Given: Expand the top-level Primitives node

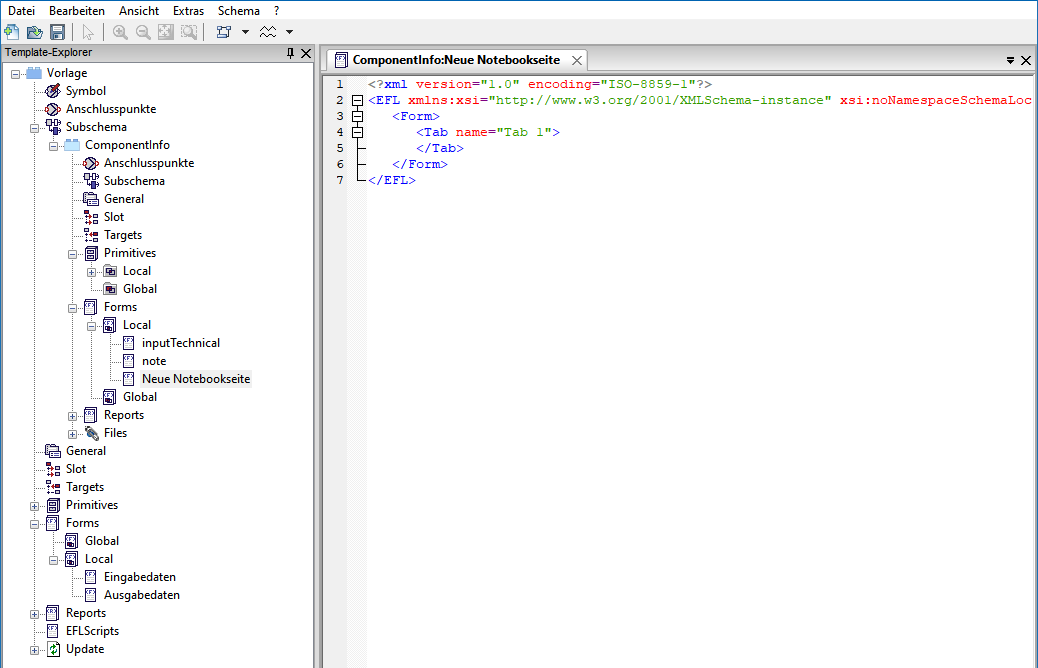Looking at the screenshot, I should tap(34, 506).
